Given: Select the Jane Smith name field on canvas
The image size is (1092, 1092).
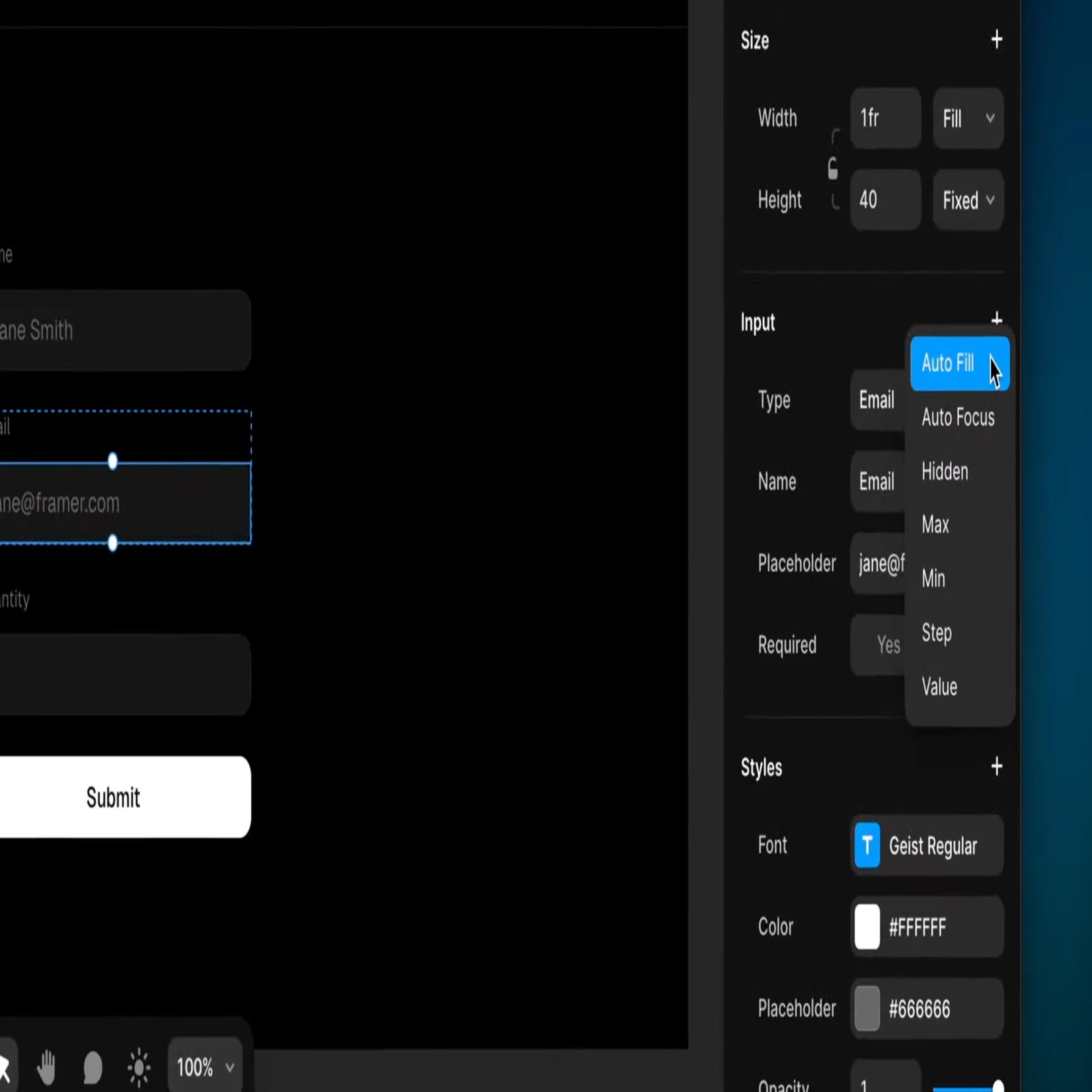Looking at the screenshot, I should pyautogui.click(x=124, y=330).
